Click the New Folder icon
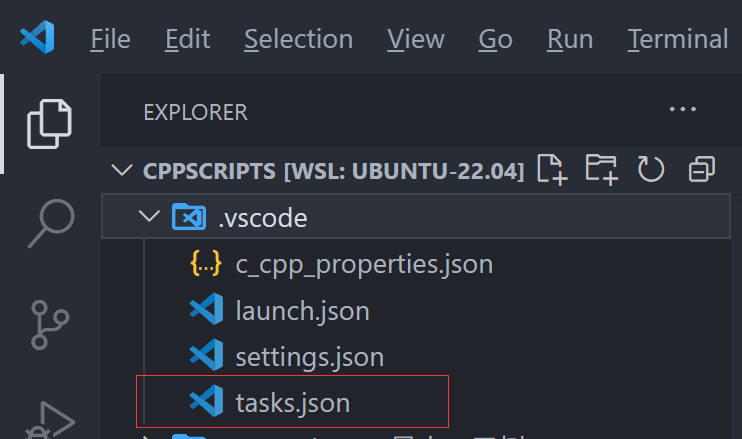 601,169
